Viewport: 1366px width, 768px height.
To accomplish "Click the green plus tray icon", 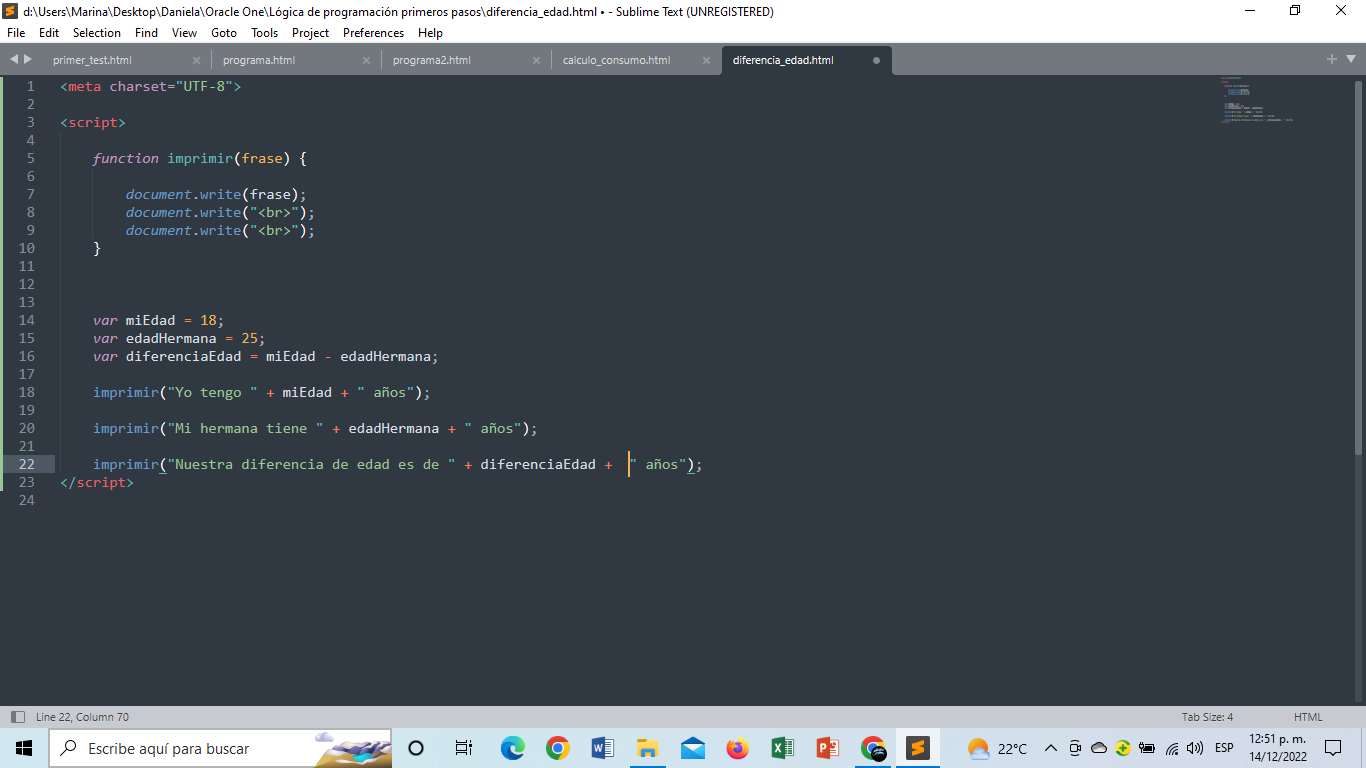I will [x=1123, y=748].
